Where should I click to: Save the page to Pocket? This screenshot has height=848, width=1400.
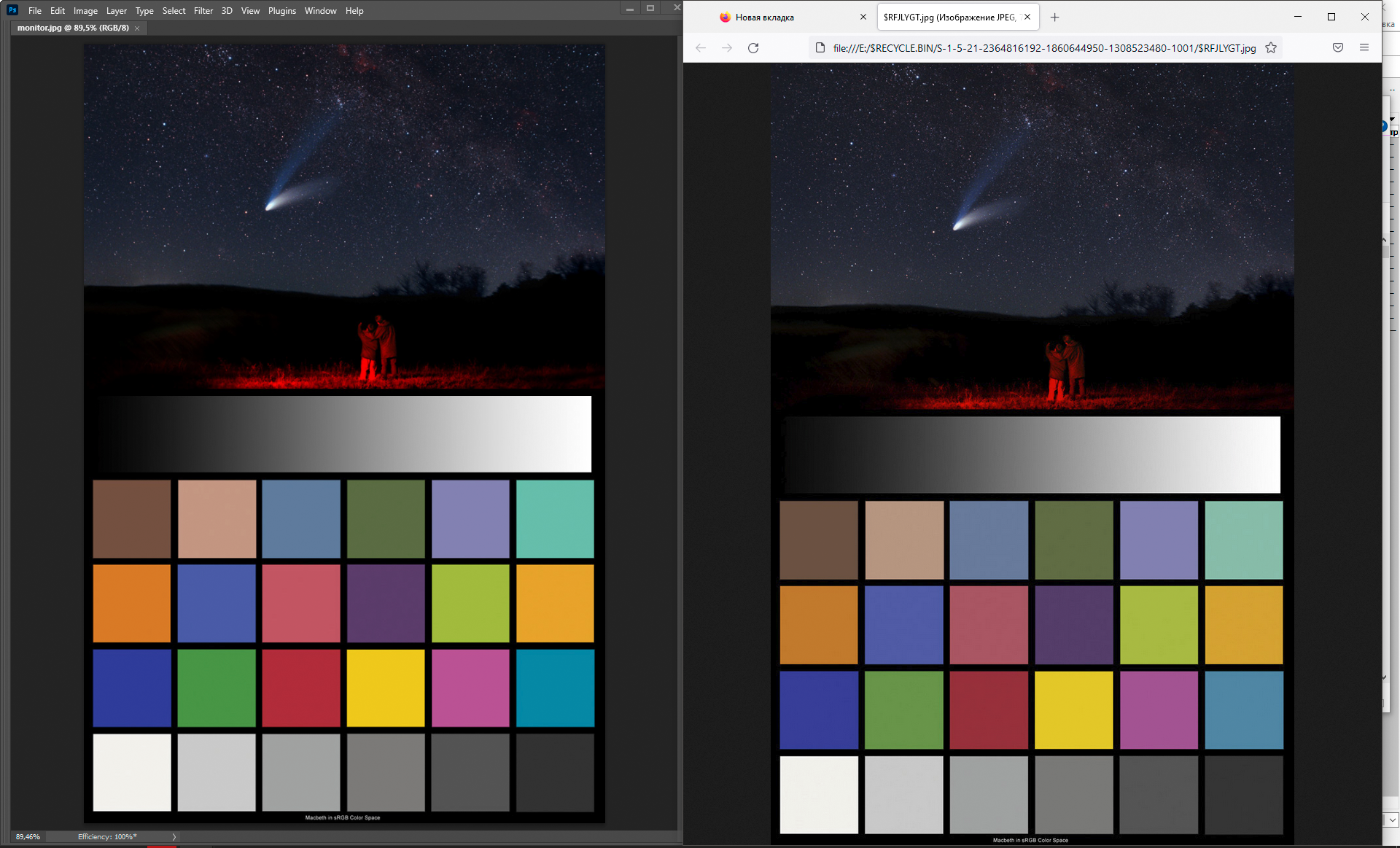pyautogui.click(x=1338, y=47)
